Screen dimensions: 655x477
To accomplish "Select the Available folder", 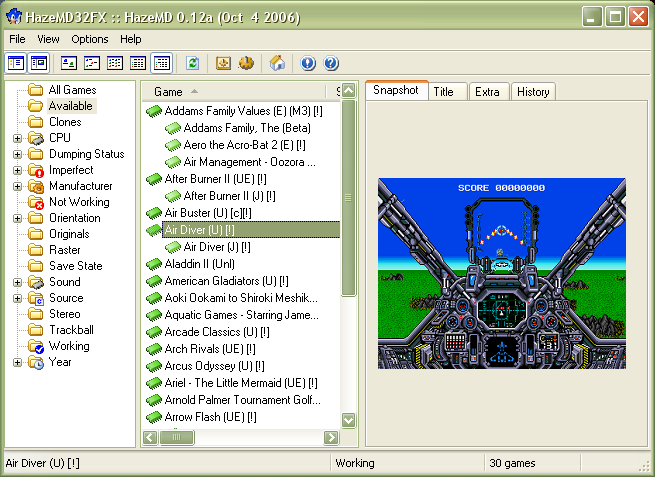I will tap(71, 106).
